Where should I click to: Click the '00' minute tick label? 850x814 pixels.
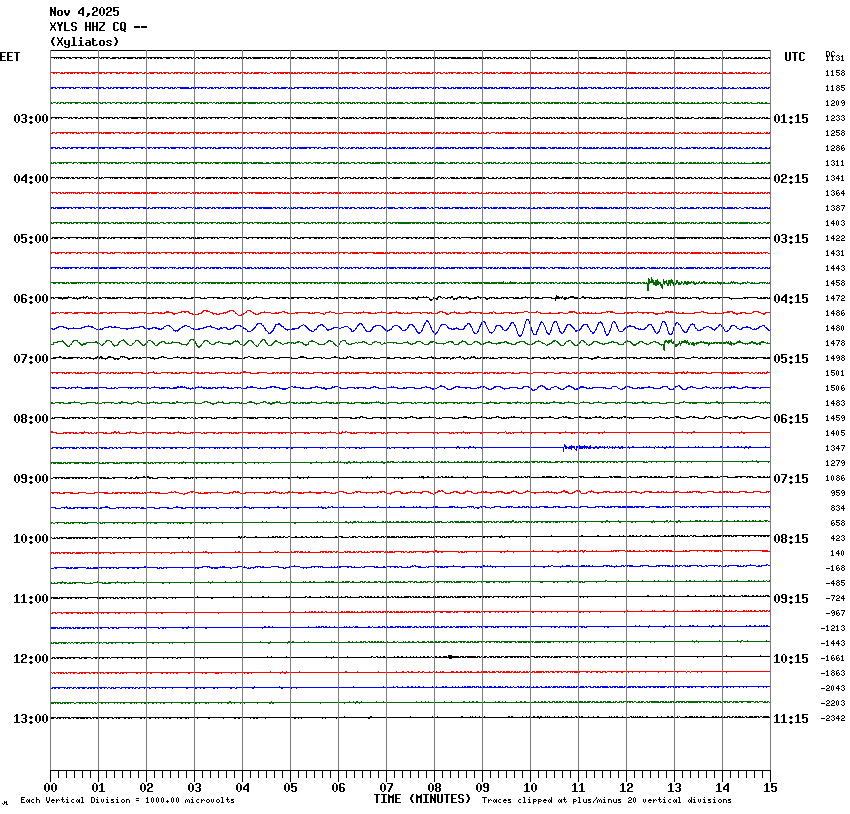(51, 788)
